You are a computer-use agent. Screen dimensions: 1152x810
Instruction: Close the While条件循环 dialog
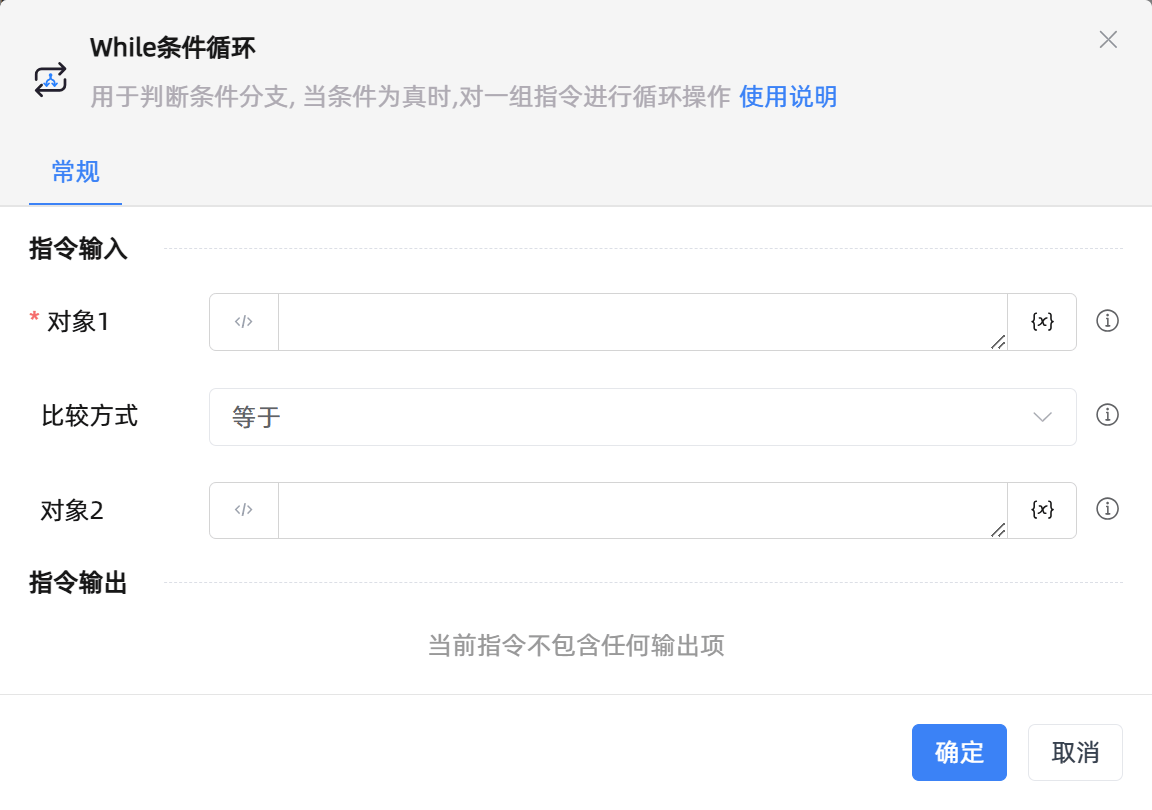point(1108,40)
